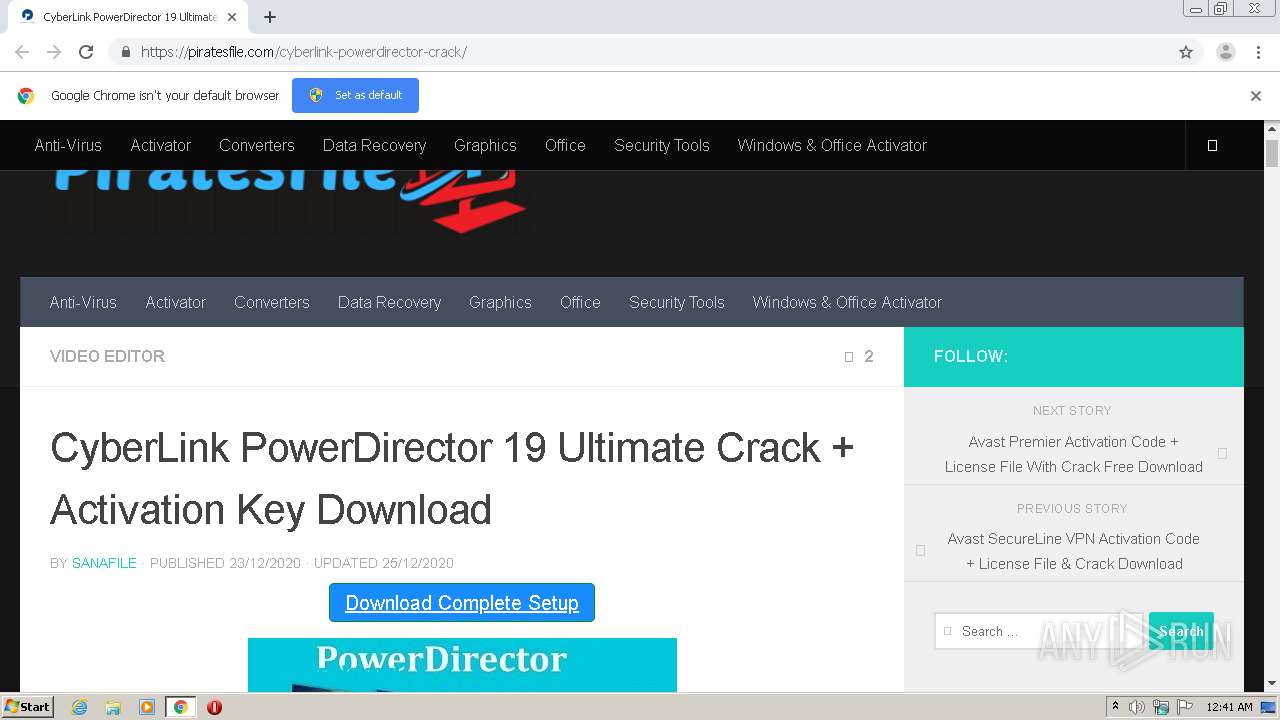Click the 12:41 AM taskbar clock
This screenshot has height=720, width=1280.
pyautogui.click(x=1229, y=707)
